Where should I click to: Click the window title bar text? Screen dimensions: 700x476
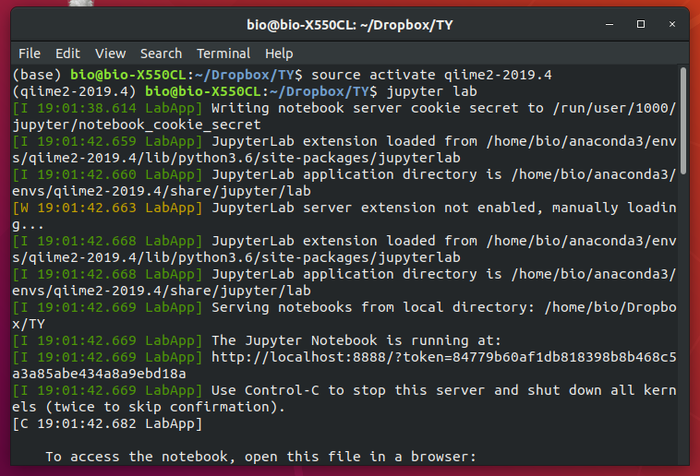click(349, 22)
